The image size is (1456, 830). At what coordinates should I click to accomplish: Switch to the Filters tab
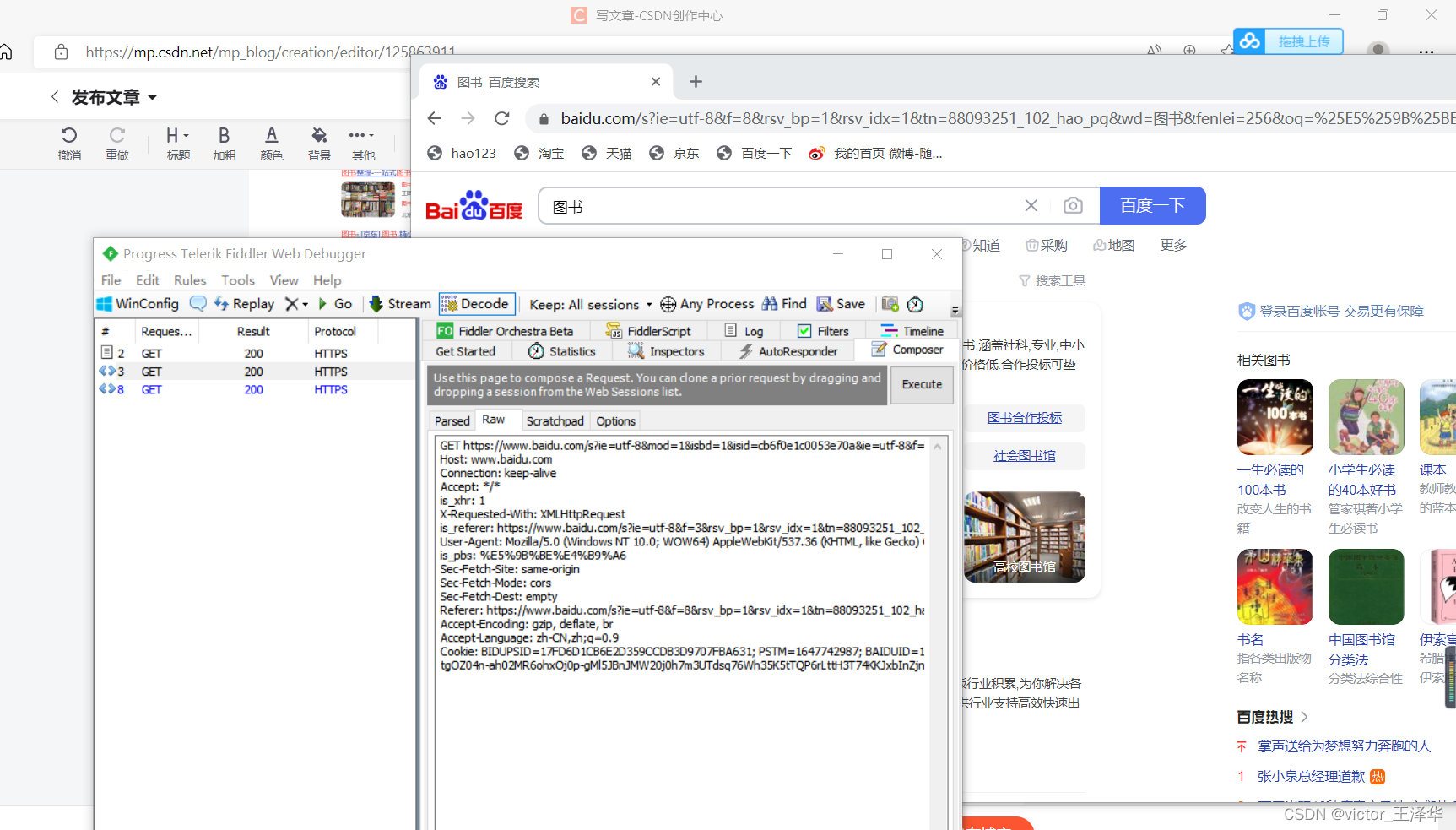[823, 331]
